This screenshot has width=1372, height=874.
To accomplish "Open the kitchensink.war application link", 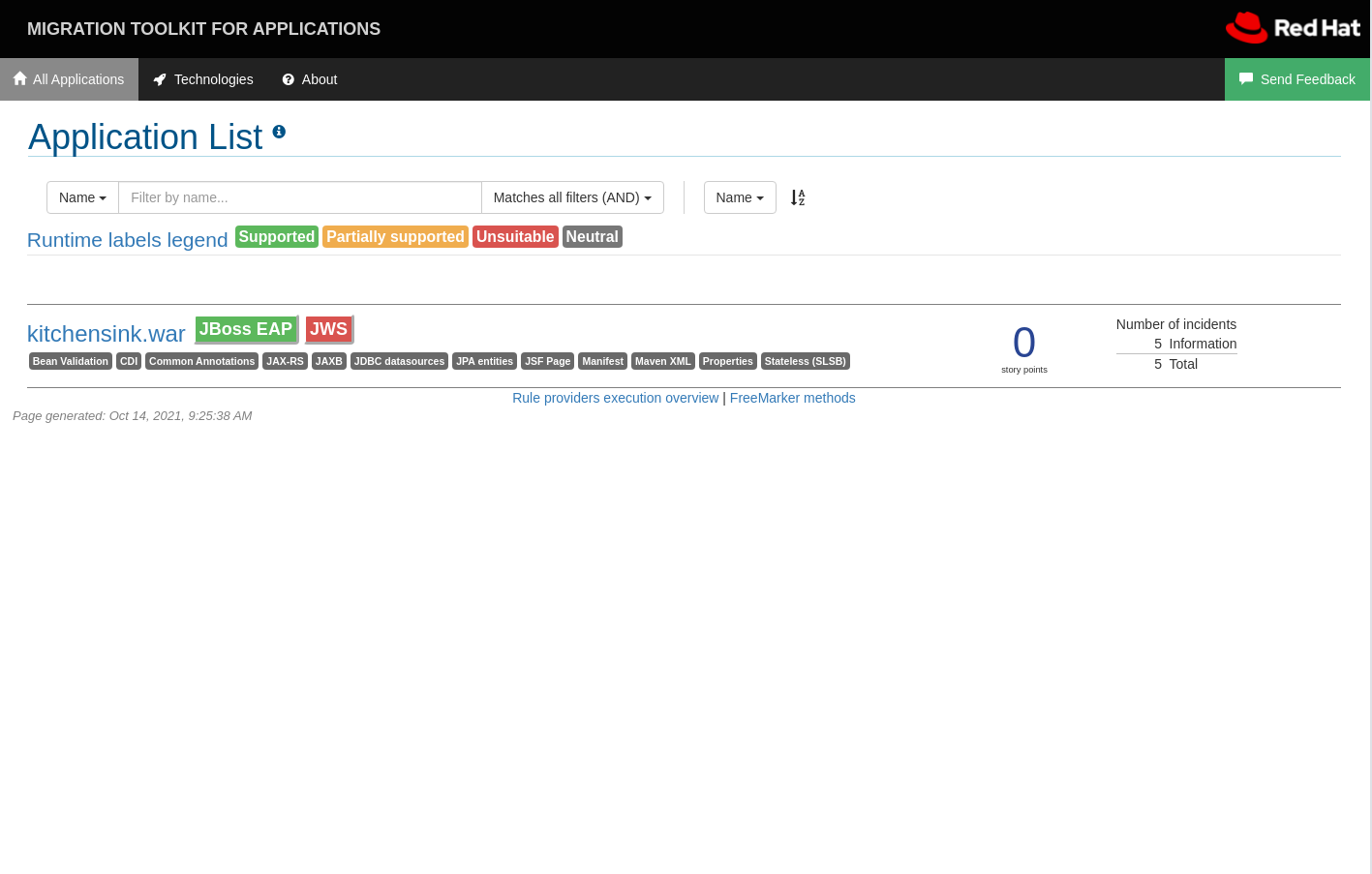I will [107, 334].
